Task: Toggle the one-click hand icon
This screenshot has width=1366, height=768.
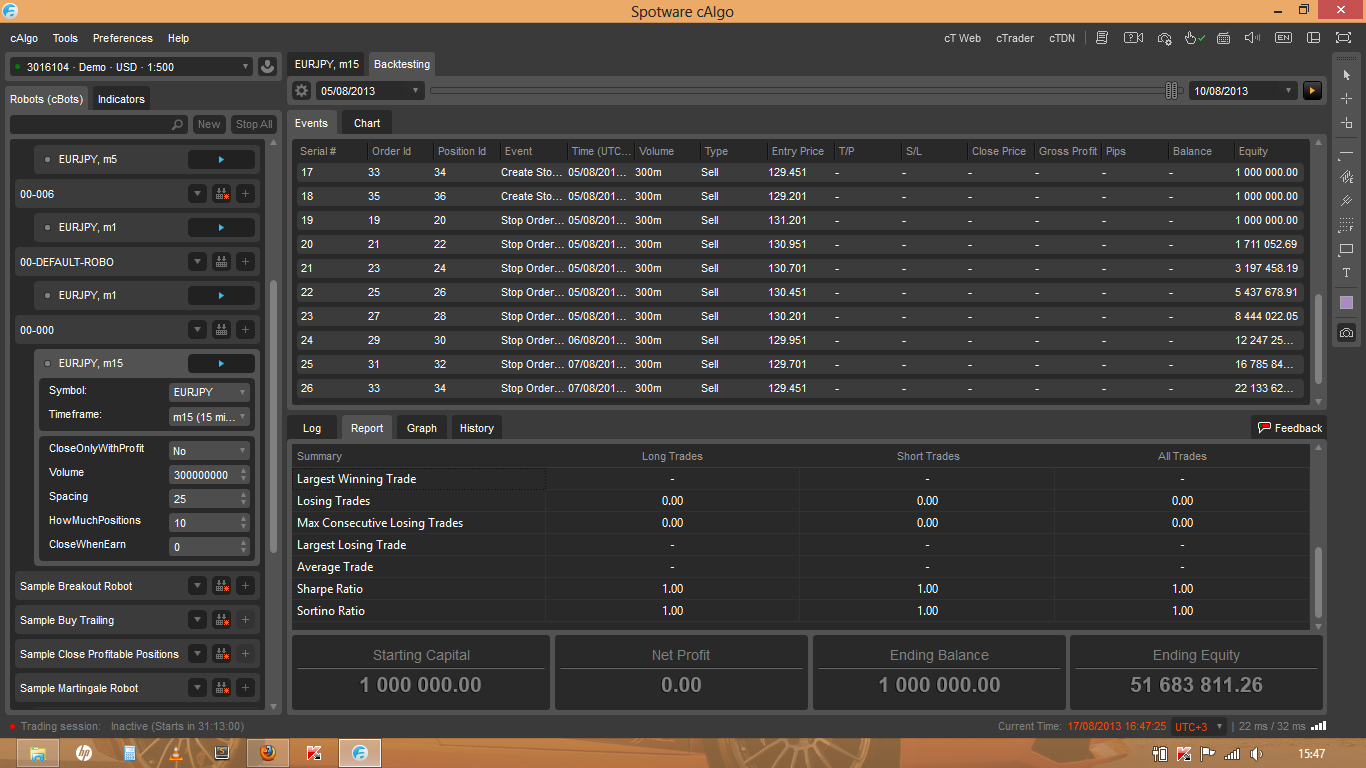Action: tap(1194, 38)
